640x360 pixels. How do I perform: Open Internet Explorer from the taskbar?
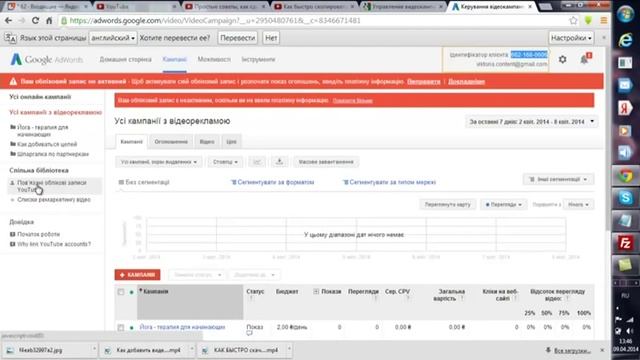click(x=625, y=40)
